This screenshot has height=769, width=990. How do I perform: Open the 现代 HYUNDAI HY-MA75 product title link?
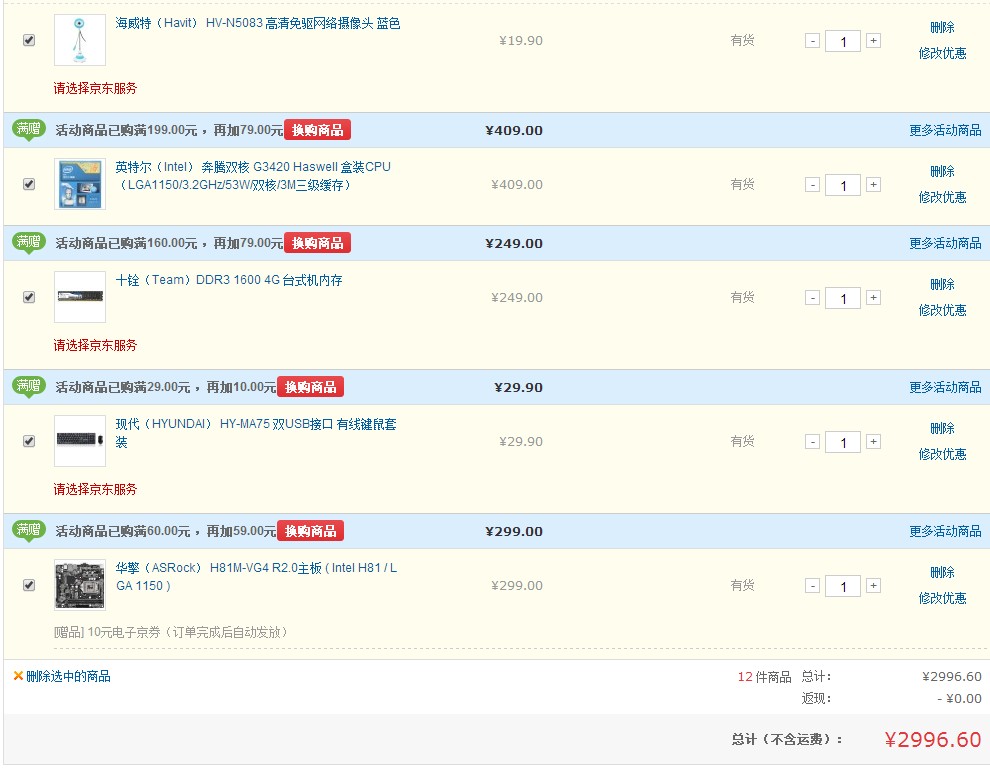pos(256,433)
